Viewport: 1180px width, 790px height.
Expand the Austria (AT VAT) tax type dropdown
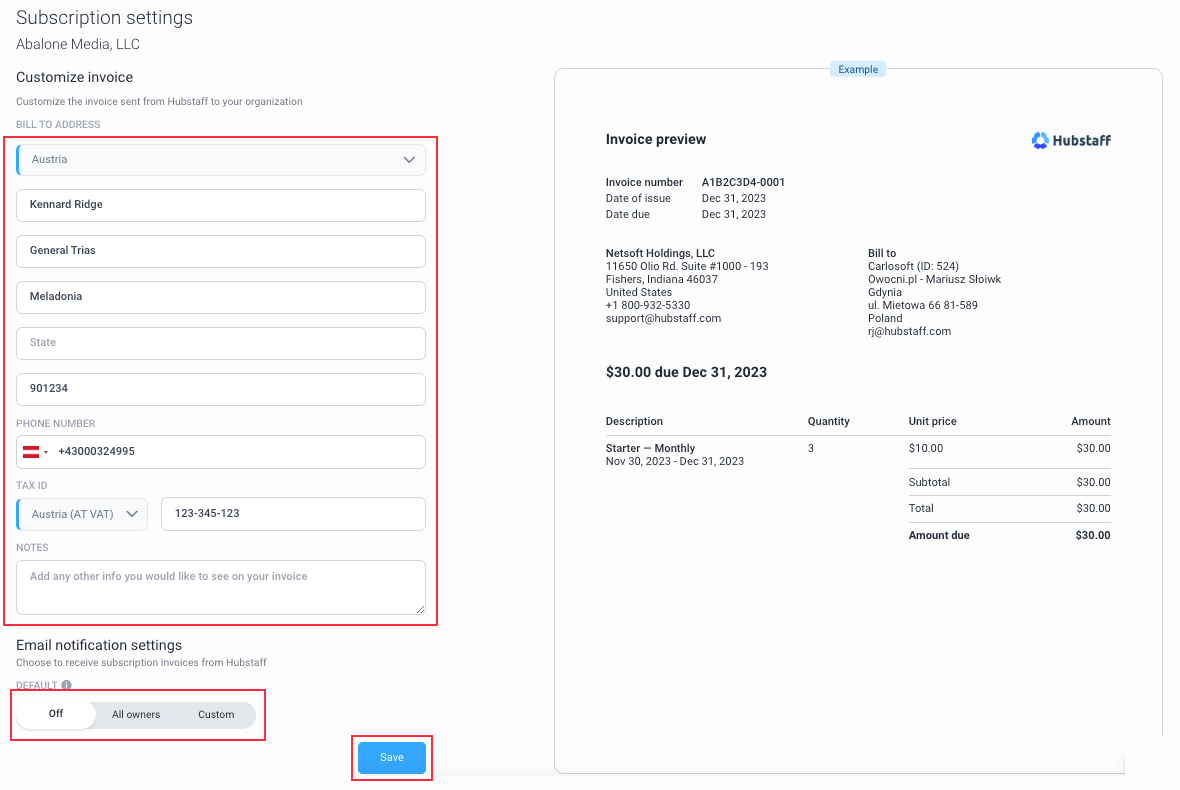(x=82, y=514)
